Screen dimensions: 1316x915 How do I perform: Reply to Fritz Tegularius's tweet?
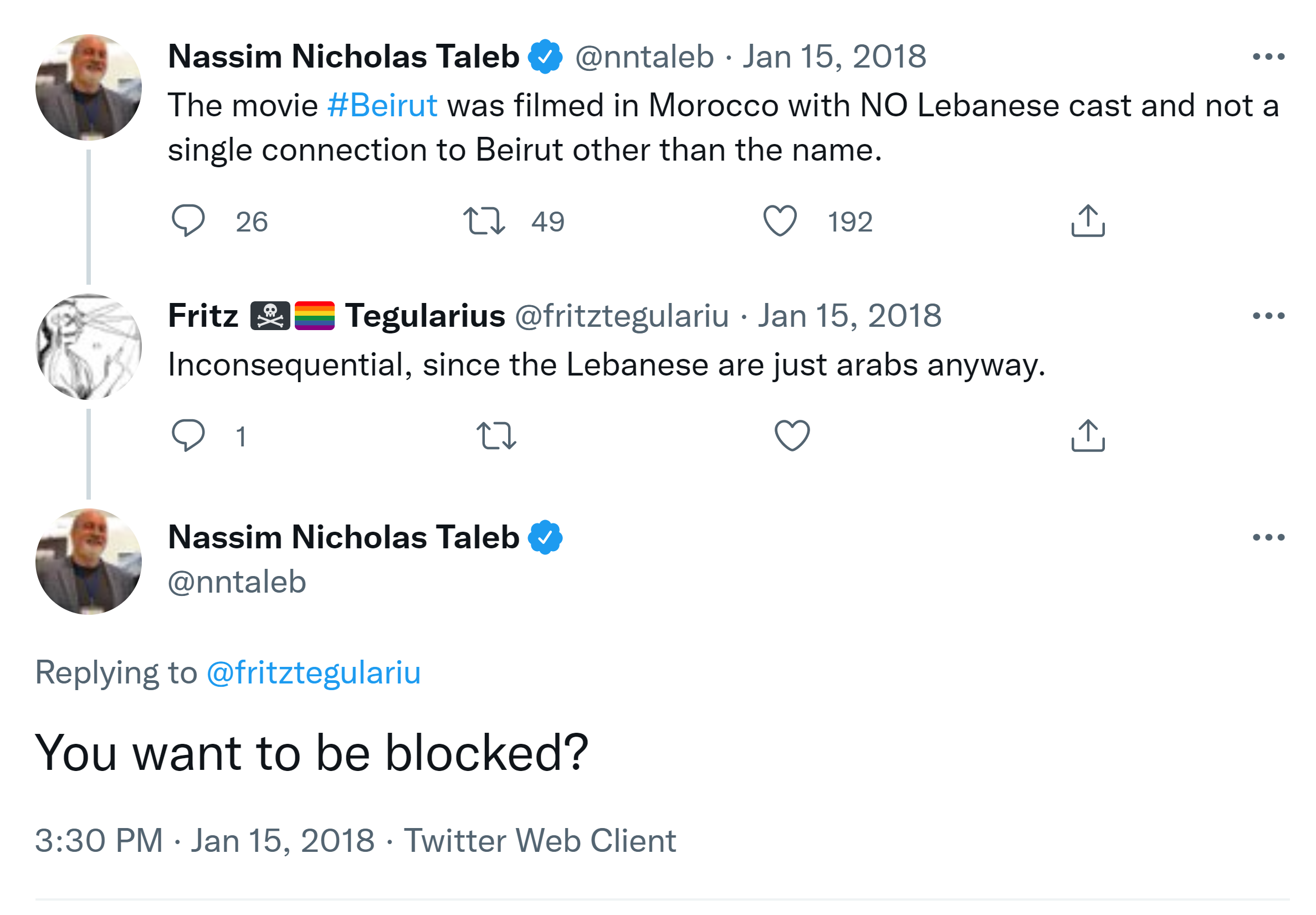(188, 435)
